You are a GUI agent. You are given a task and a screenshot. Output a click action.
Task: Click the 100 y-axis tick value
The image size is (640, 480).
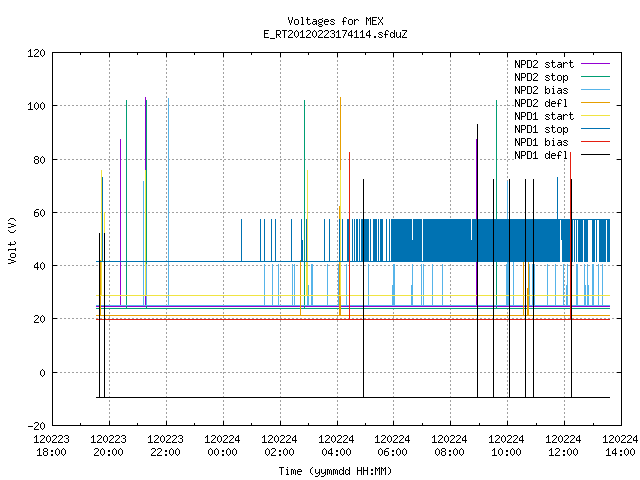click(36, 106)
